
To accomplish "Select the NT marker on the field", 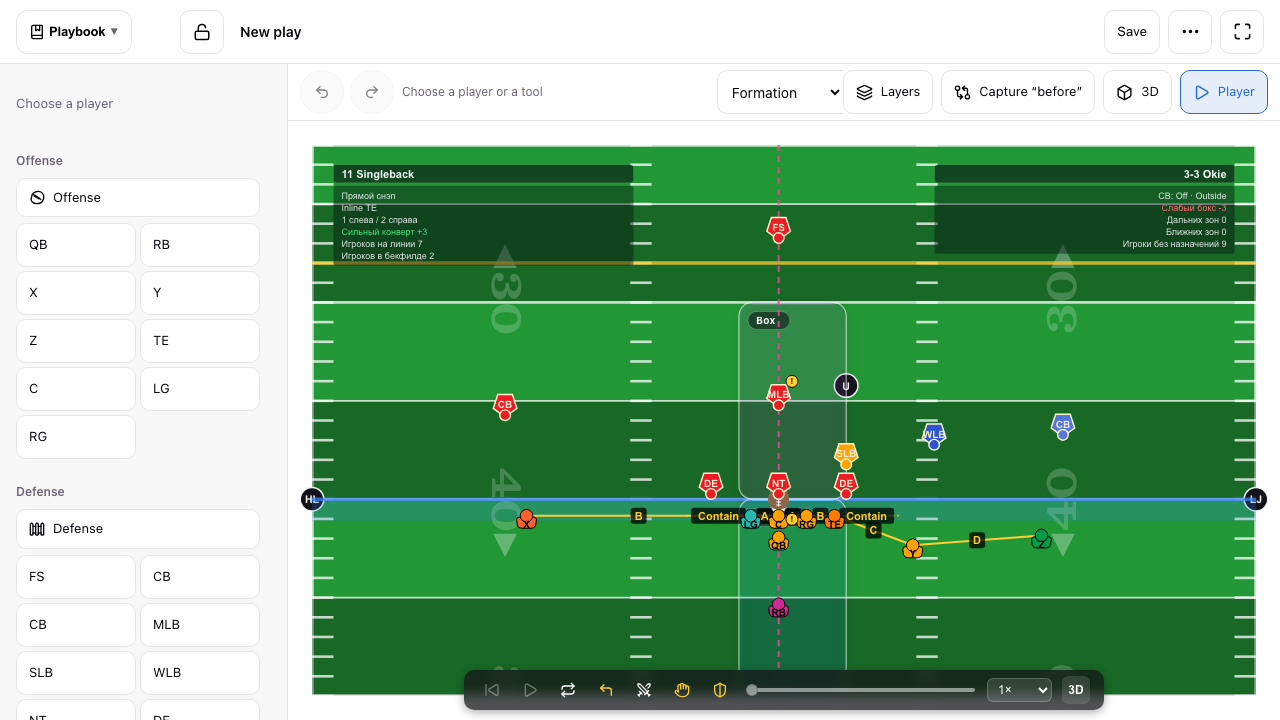I will [778, 485].
